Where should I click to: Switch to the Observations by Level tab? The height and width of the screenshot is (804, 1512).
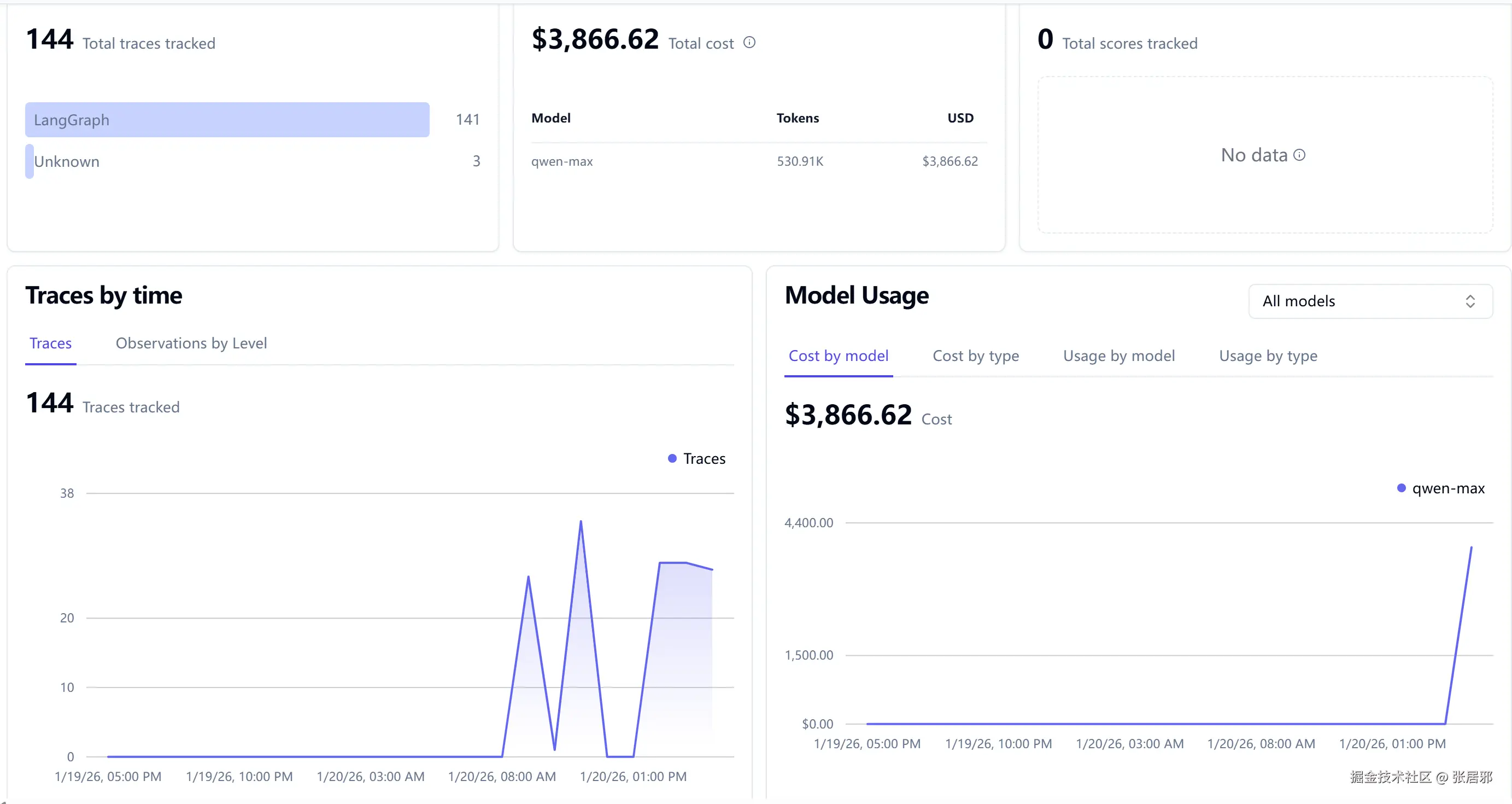pos(191,343)
